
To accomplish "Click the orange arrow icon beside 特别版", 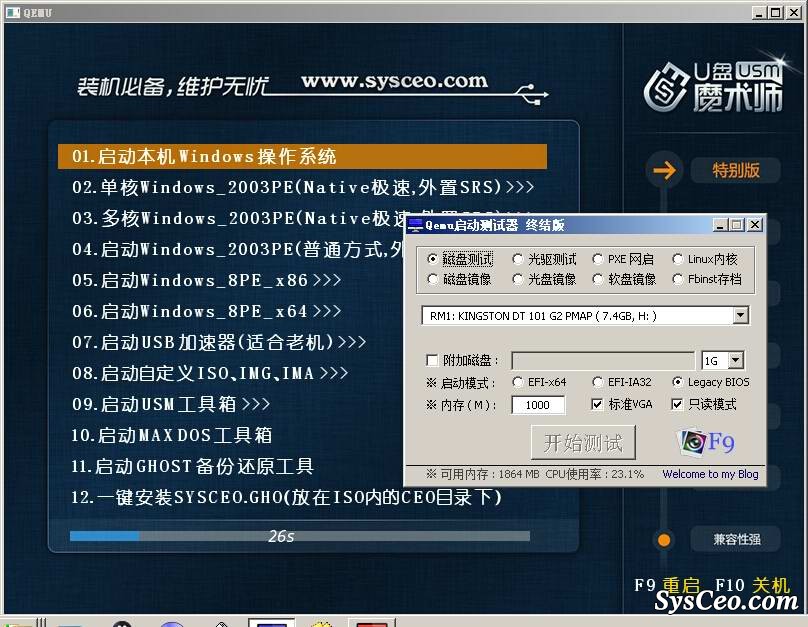I will click(664, 170).
